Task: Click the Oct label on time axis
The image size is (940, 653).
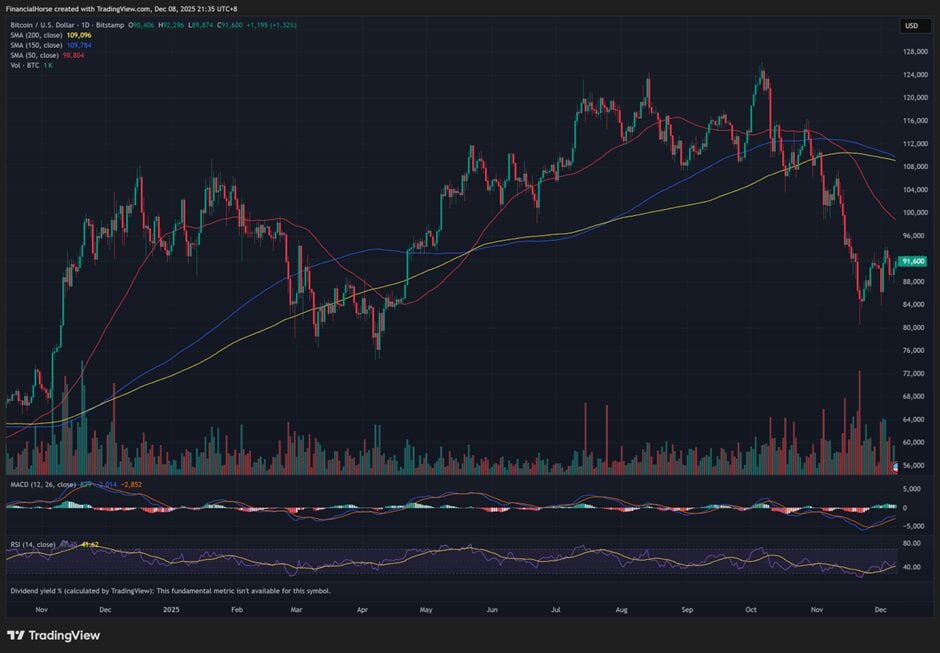Action: click(752, 608)
